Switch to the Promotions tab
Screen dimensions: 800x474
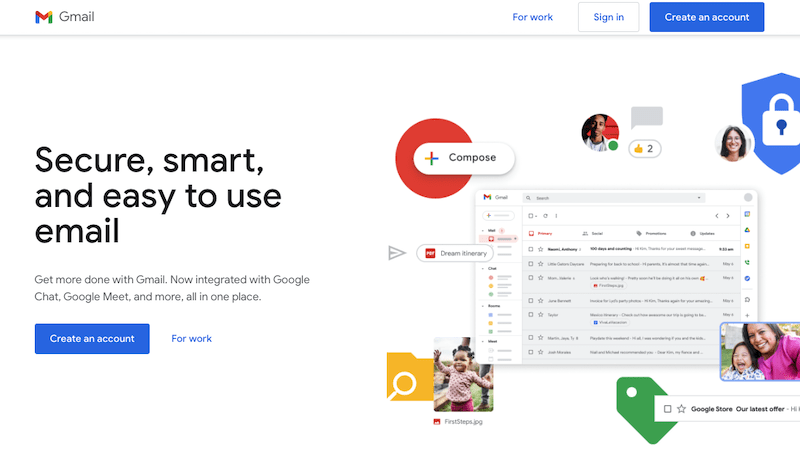pos(651,233)
